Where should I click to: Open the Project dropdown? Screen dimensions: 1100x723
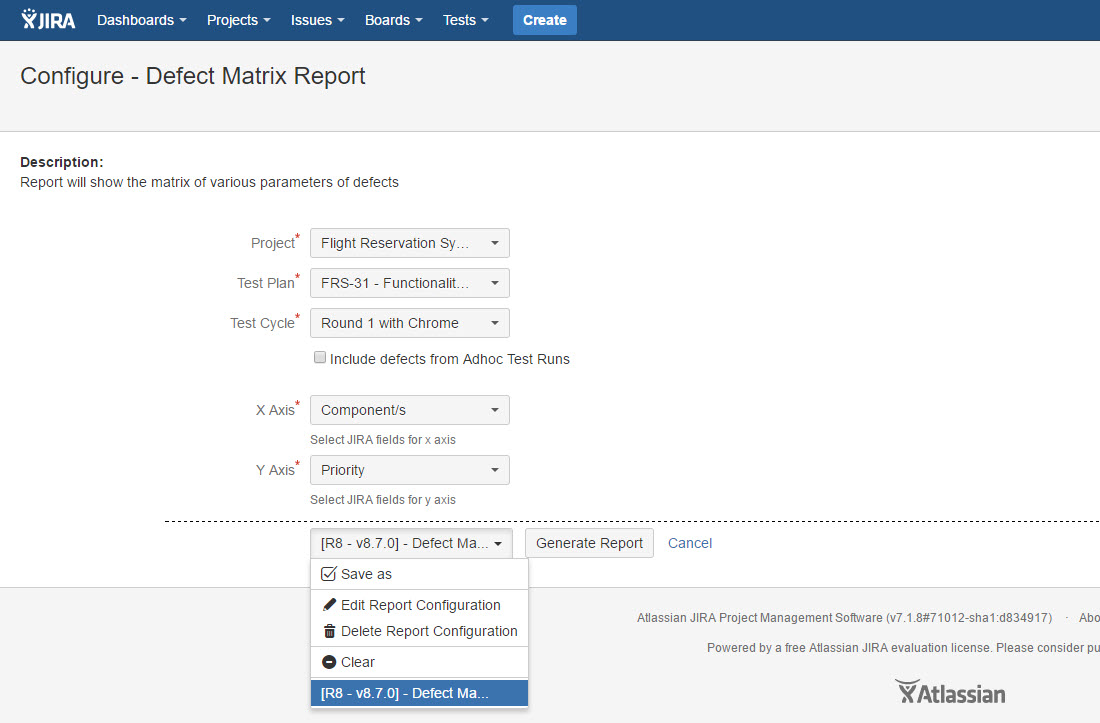[409, 243]
